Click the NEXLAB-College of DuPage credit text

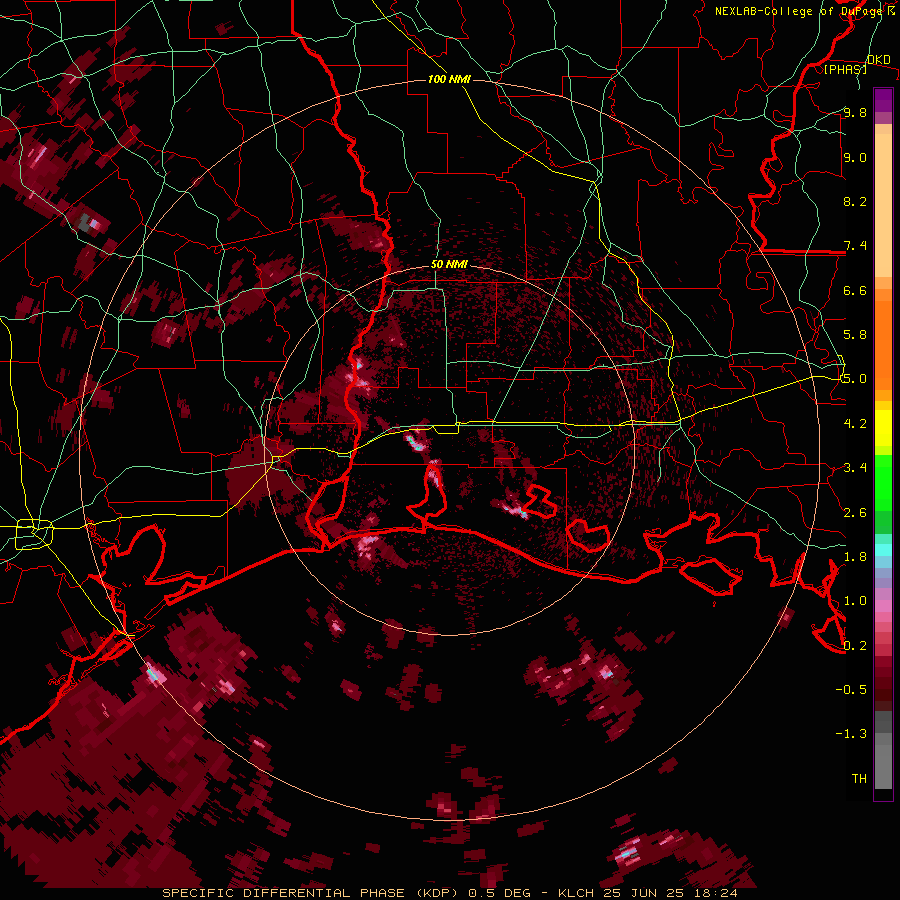coord(798,11)
